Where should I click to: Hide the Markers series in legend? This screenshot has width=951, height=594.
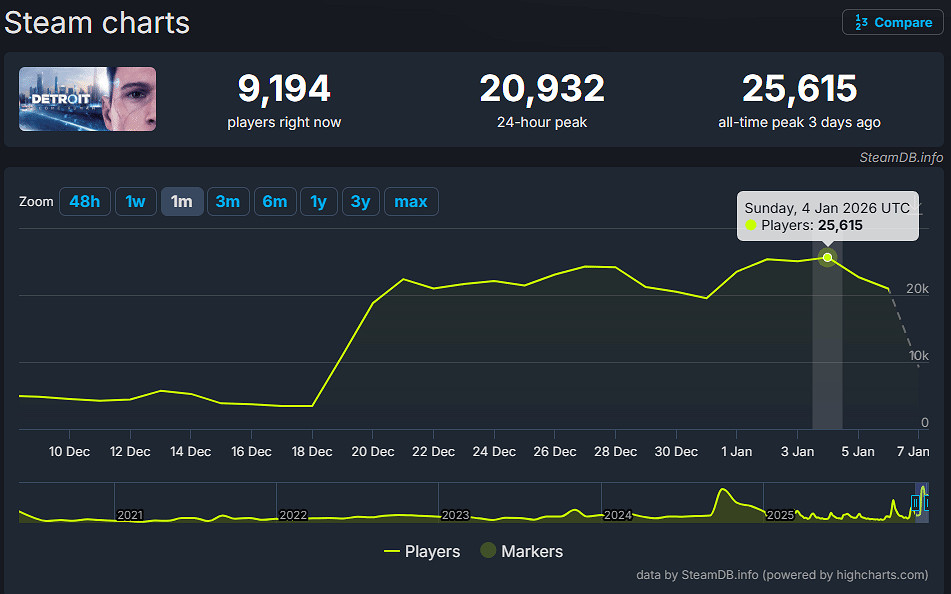(x=521, y=551)
